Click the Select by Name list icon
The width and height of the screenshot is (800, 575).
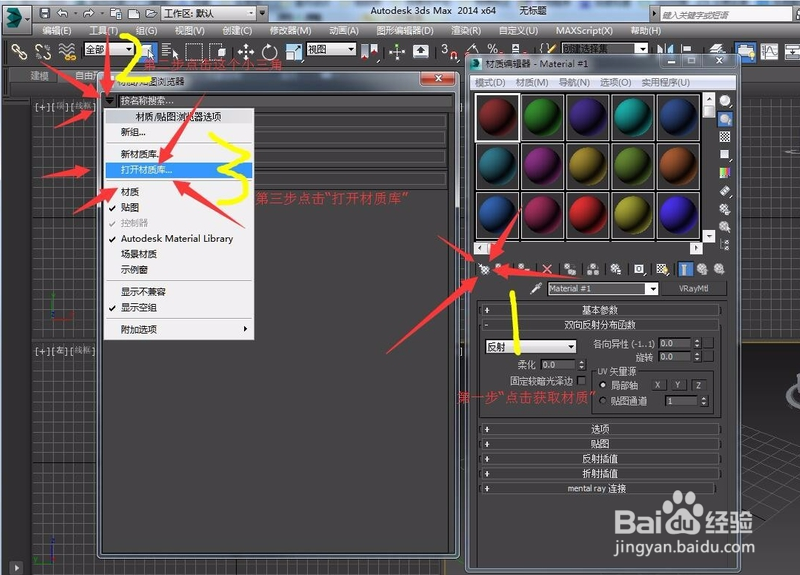point(169,51)
